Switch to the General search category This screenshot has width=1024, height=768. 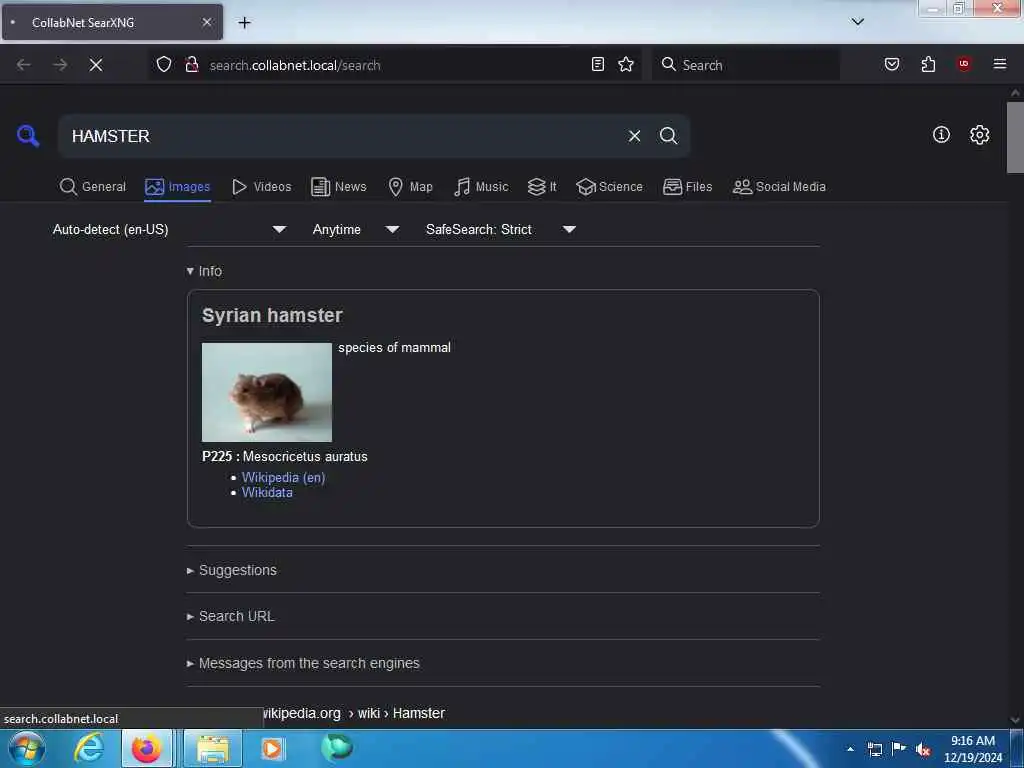click(93, 187)
